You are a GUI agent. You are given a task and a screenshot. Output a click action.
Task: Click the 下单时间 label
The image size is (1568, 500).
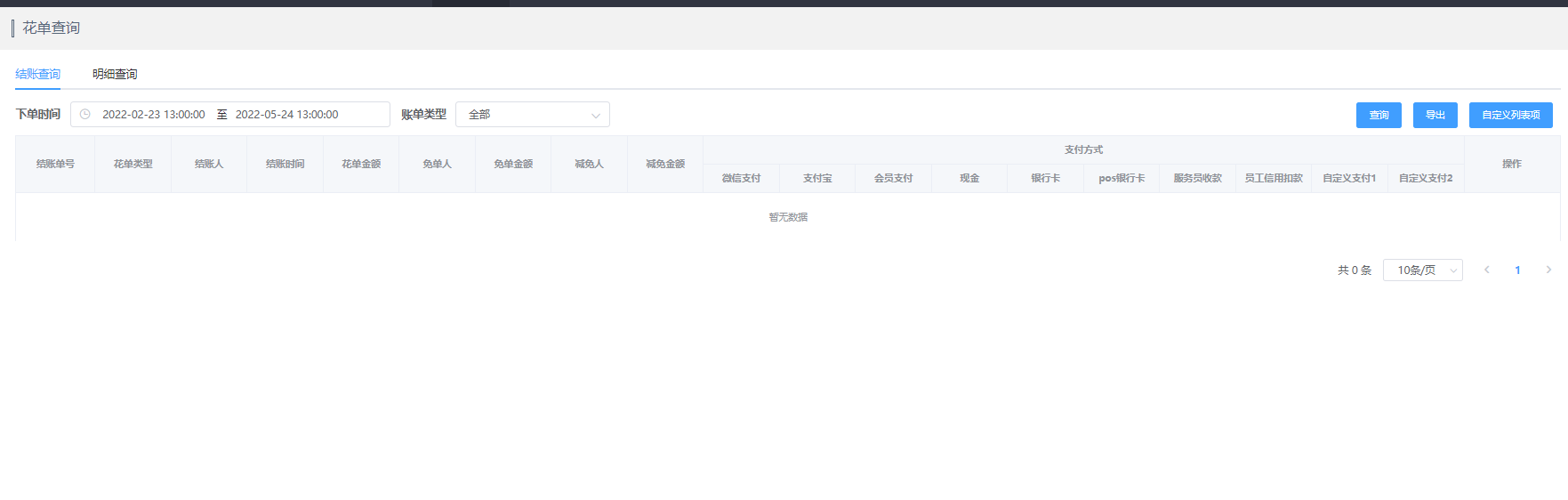(x=38, y=114)
